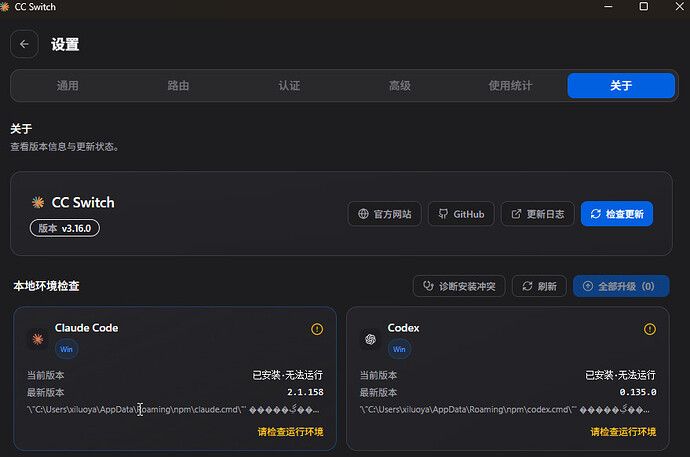View the 更新日志 changelog
Viewport: 690px width, 457px height.
[537, 214]
